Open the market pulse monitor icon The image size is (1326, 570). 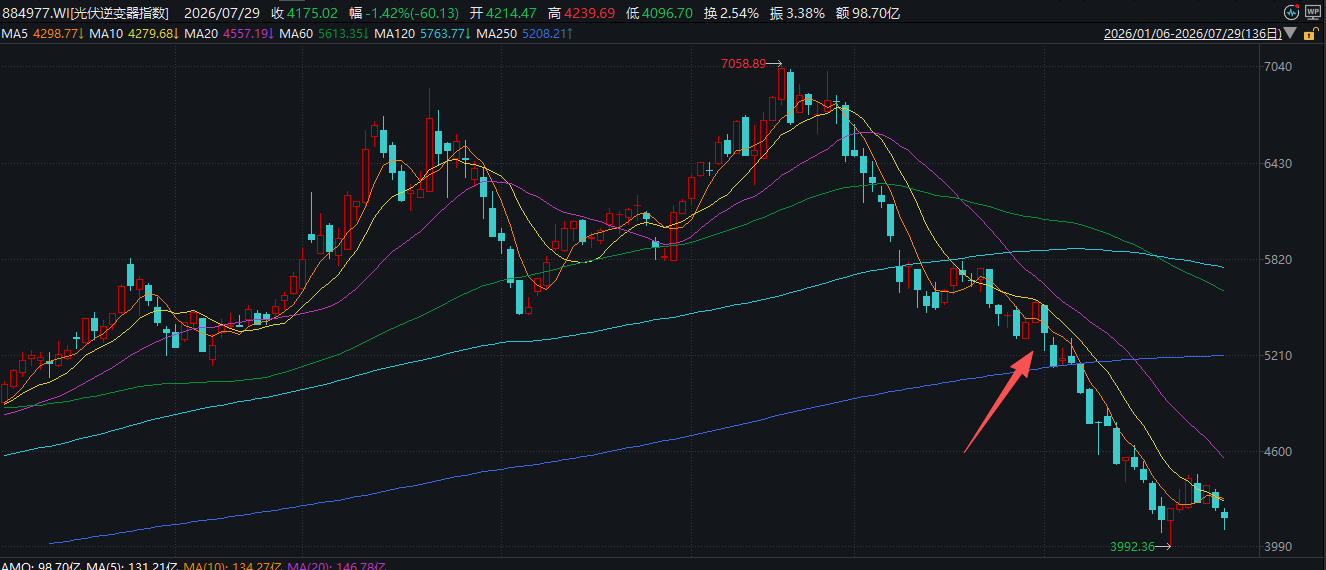pyautogui.click(x=1293, y=14)
